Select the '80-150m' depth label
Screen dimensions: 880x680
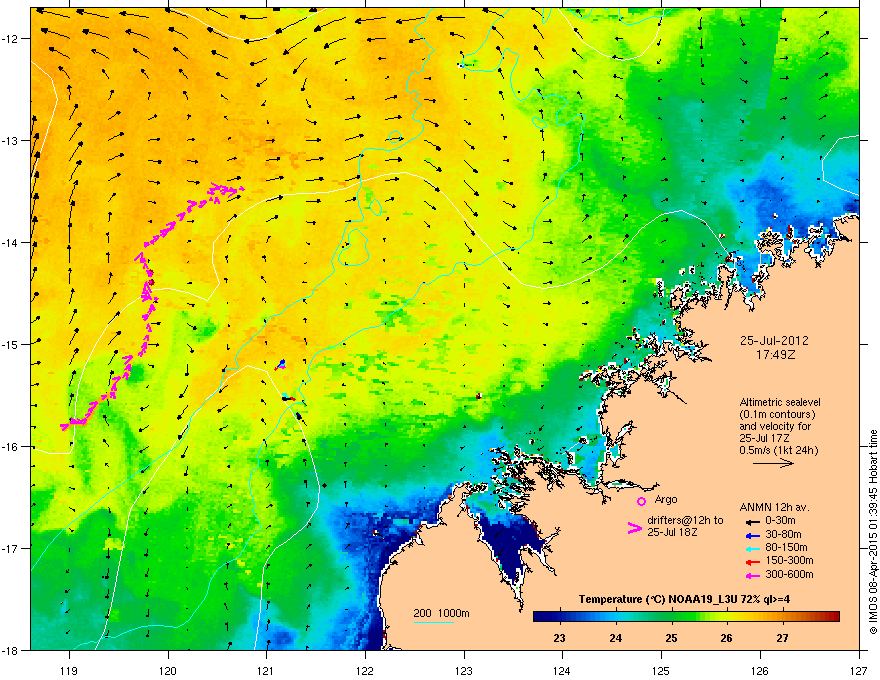click(786, 547)
